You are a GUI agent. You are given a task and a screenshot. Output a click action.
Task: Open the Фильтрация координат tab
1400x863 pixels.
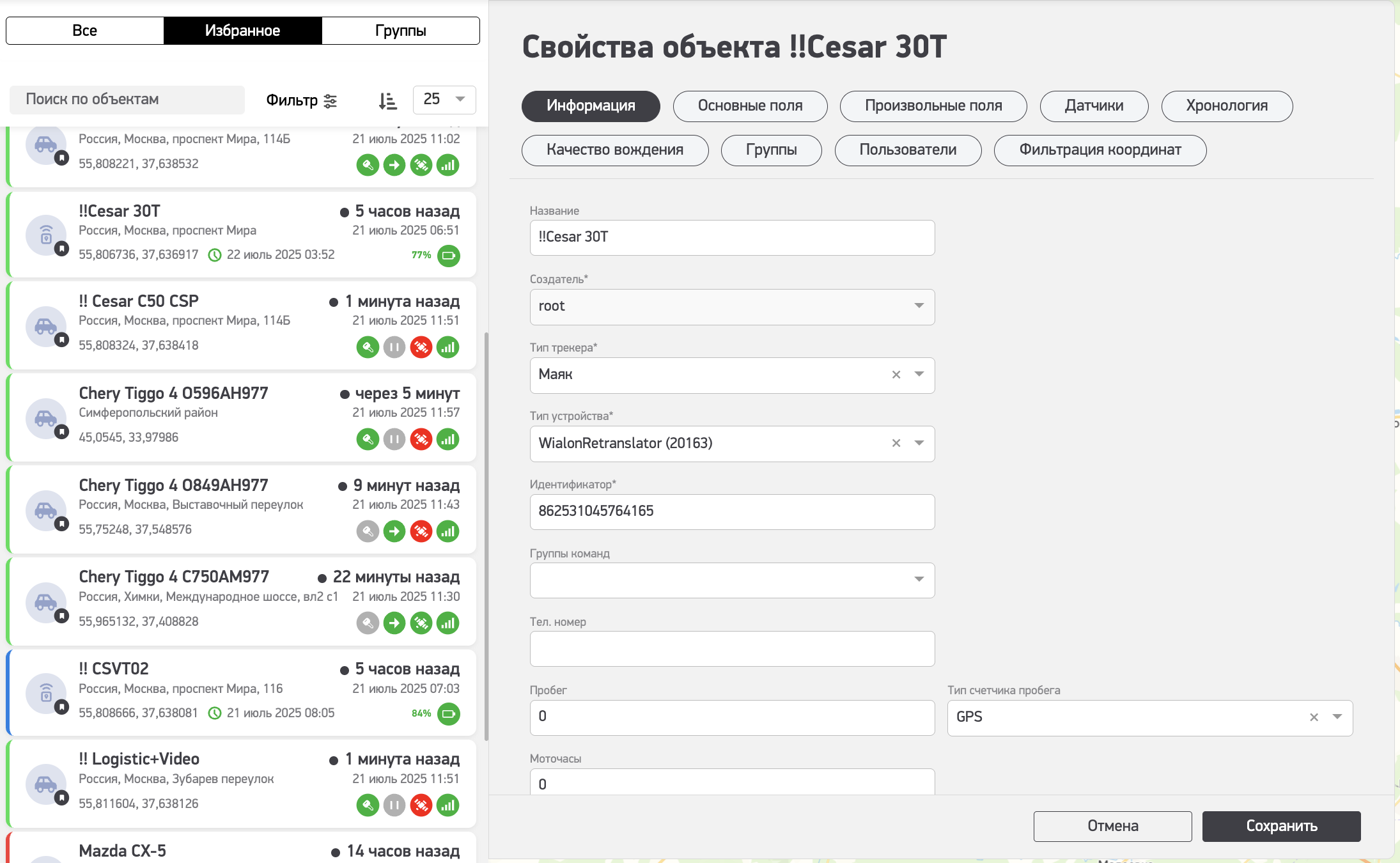click(1100, 150)
